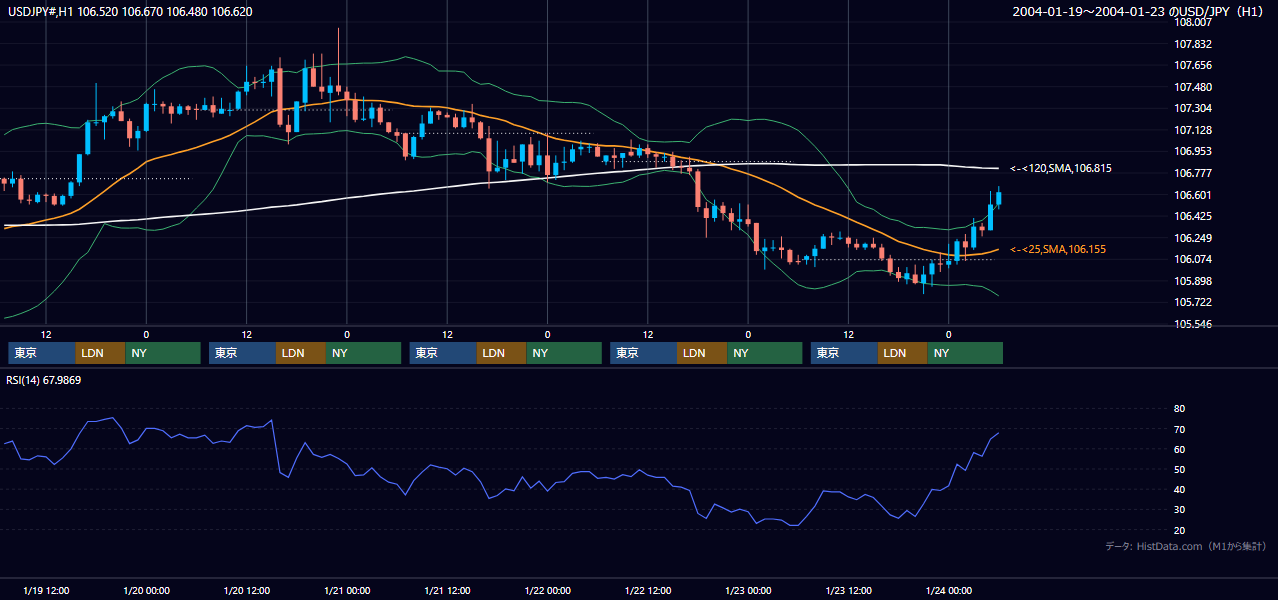Click the RSI scale value 60

[1179, 449]
